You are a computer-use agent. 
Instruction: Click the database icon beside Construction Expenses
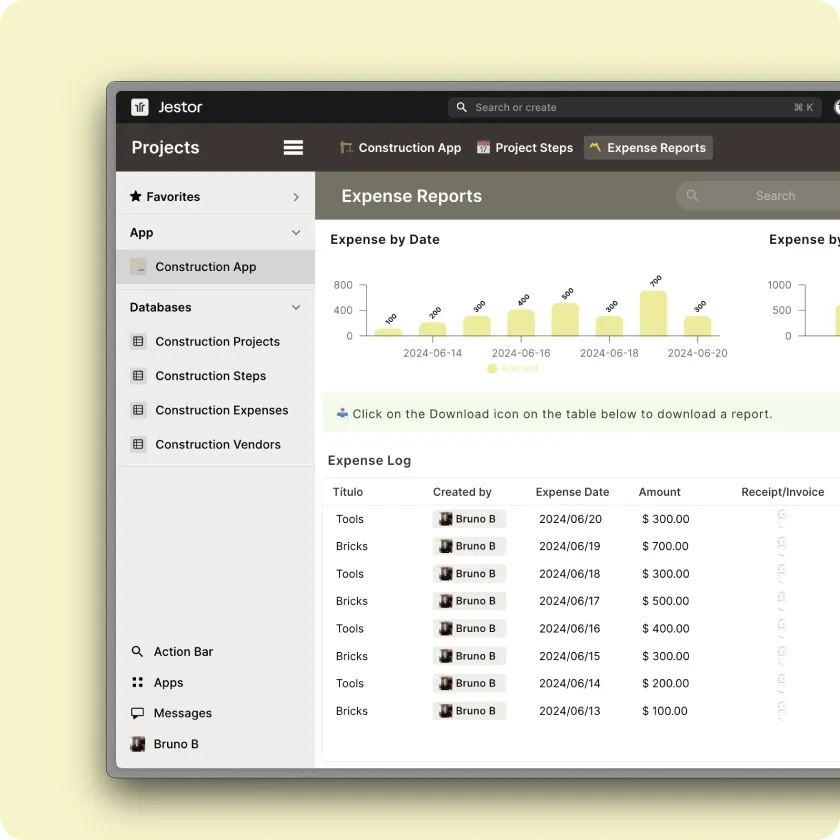tap(137, 410)
